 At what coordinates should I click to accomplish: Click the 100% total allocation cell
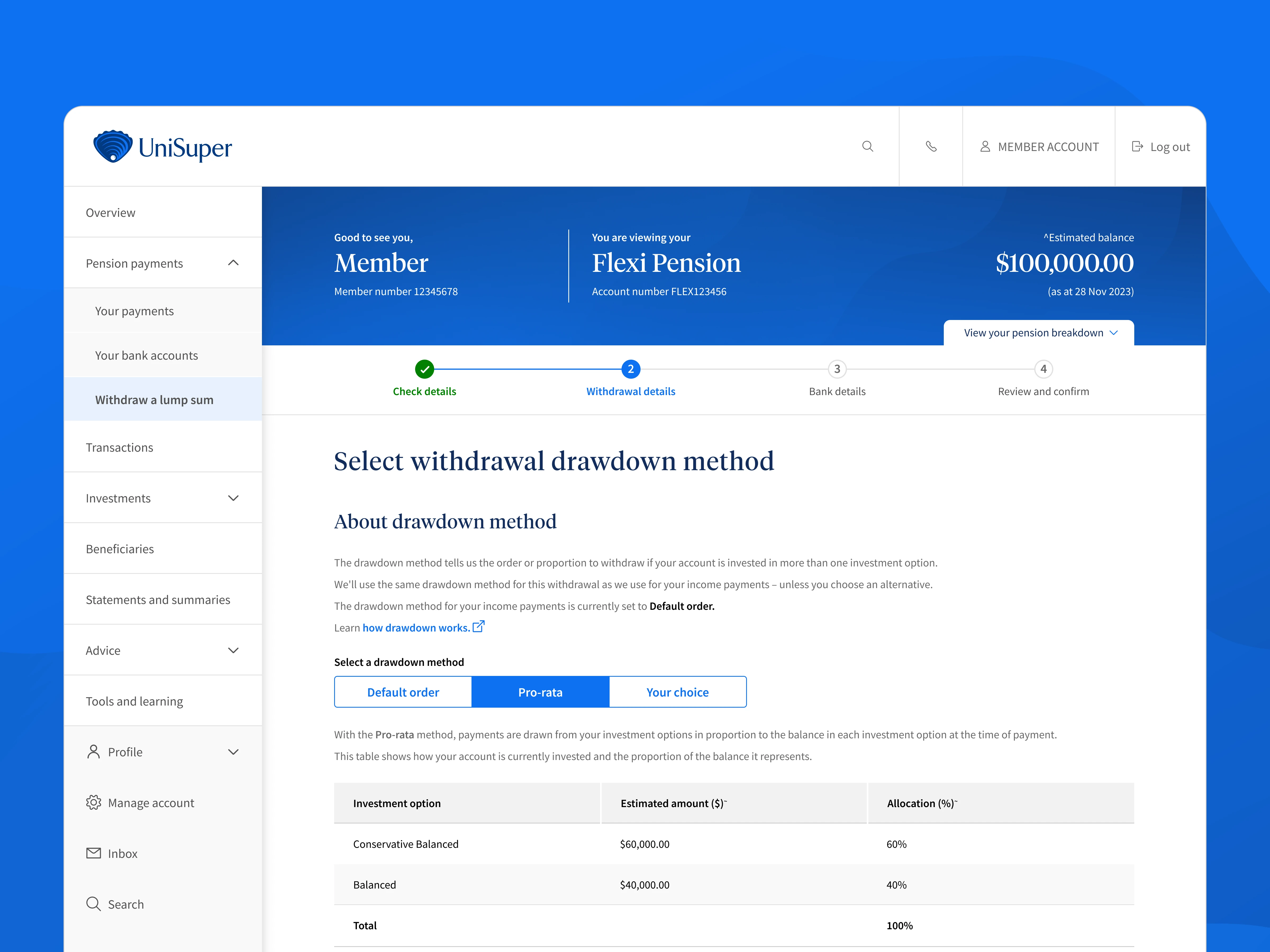click(899, 926)
